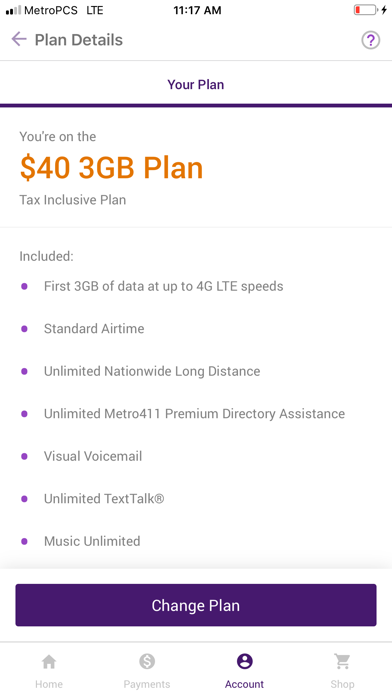The width and height of the screenshot is (392, 696).
Task: Click the Change Plan button
Action: click(196, 605)
